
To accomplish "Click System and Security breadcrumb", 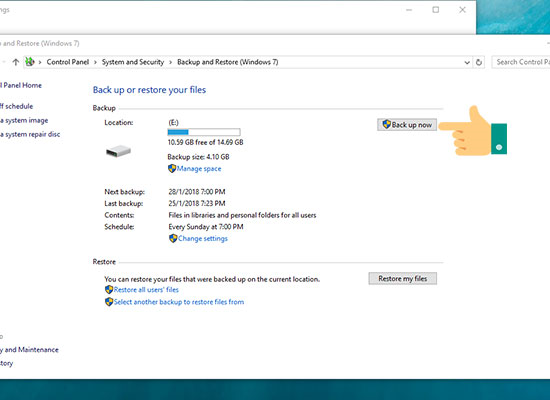I will click(133, 62).
